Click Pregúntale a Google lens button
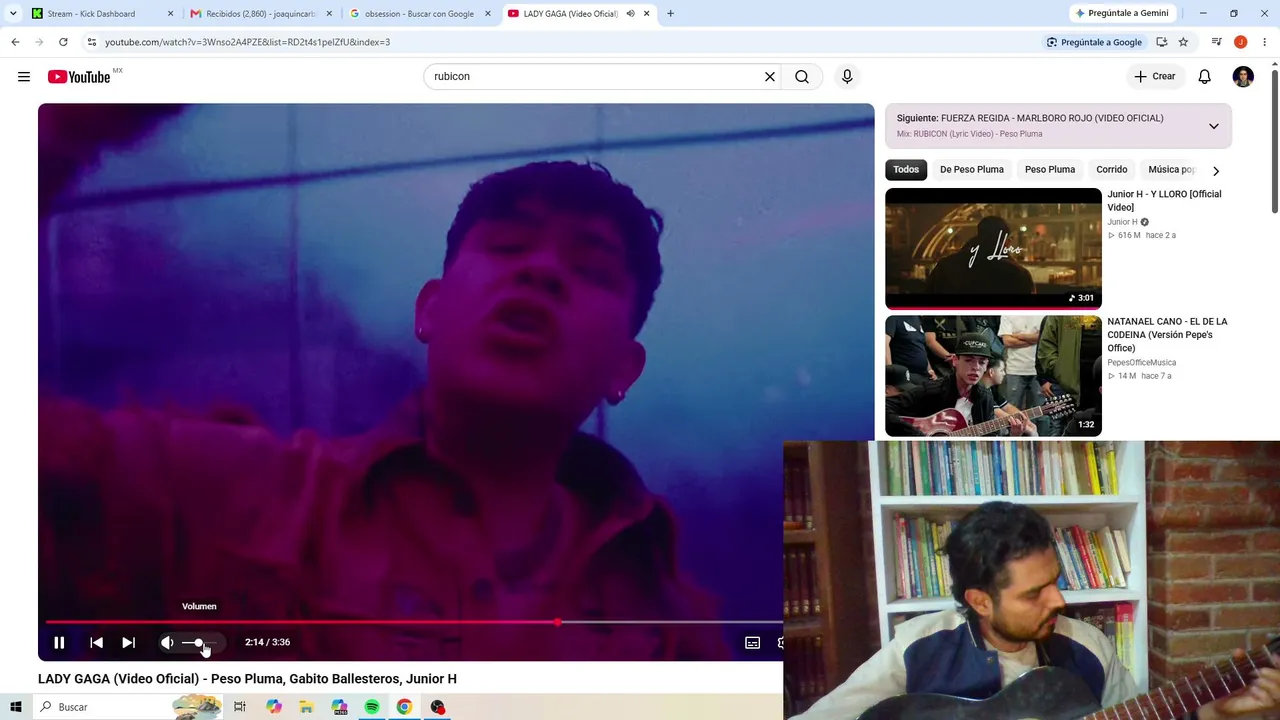Viewport: 1280px width, 720px height. coord(1094,42)
